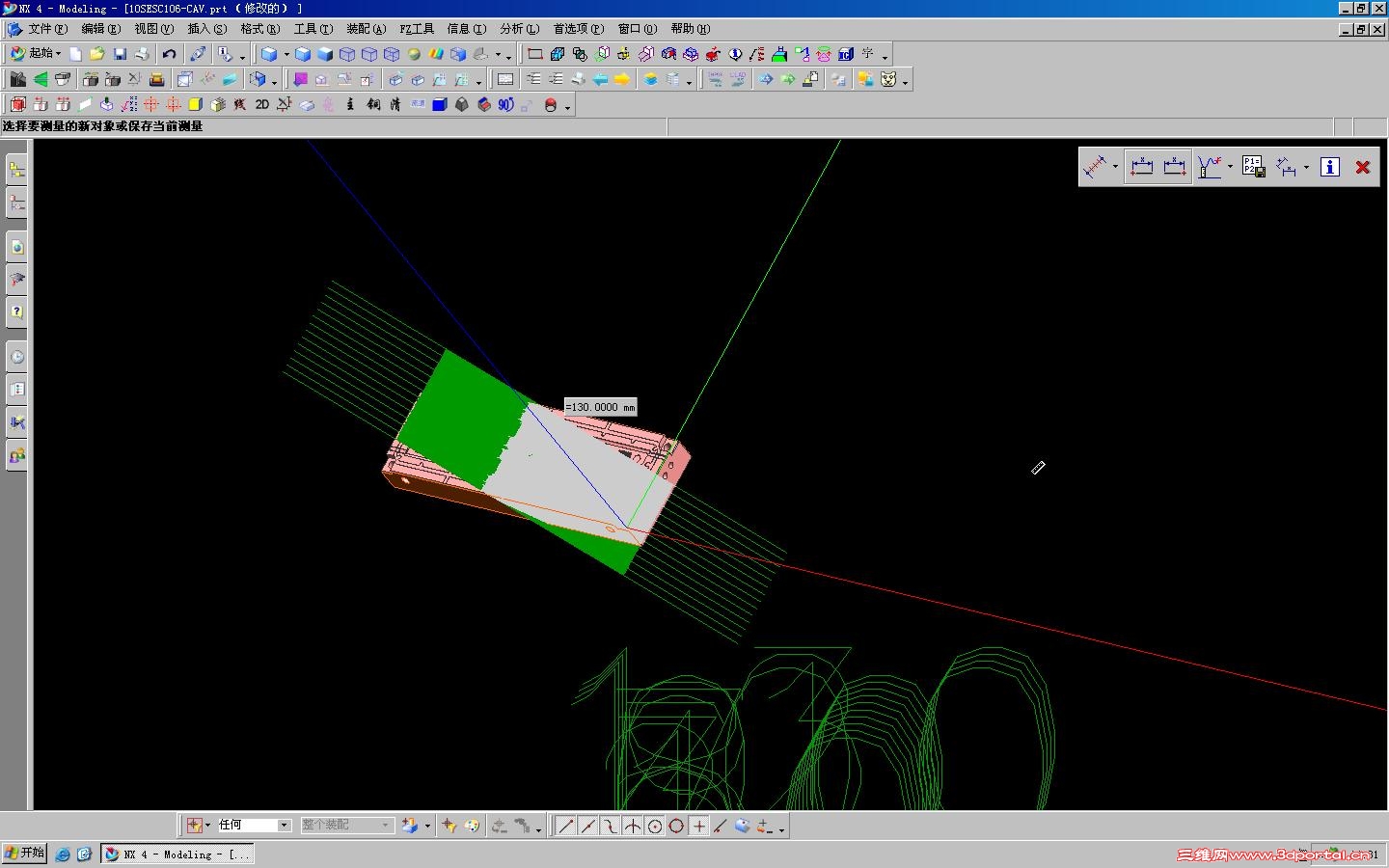The height and width of the screenshot is (868, 1389).
Task: Toggle the midpoint snap option
Action: pyautogui.click(x=587, y=826)
